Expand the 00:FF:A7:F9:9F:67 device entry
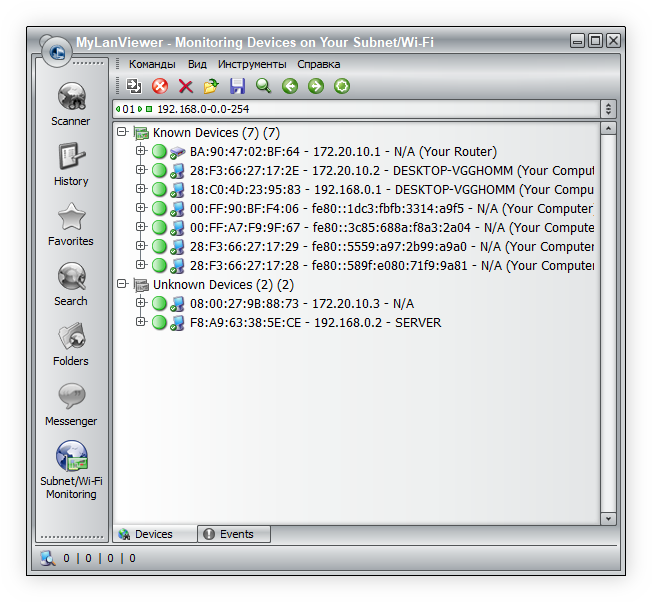This screenshot has height=602, width=652. [141, 227]
